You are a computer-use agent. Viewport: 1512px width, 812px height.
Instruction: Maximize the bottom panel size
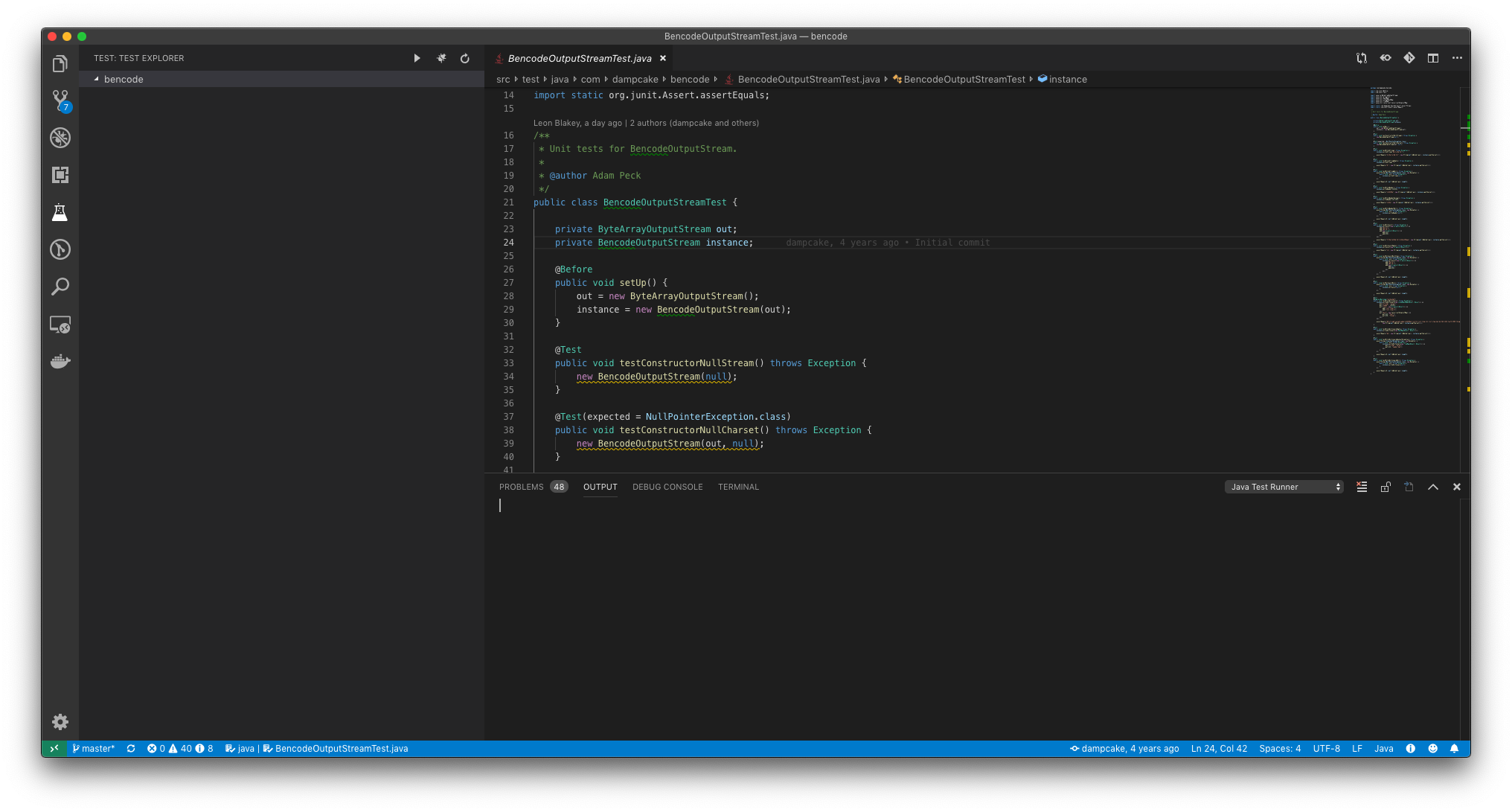click(1433, 487)
